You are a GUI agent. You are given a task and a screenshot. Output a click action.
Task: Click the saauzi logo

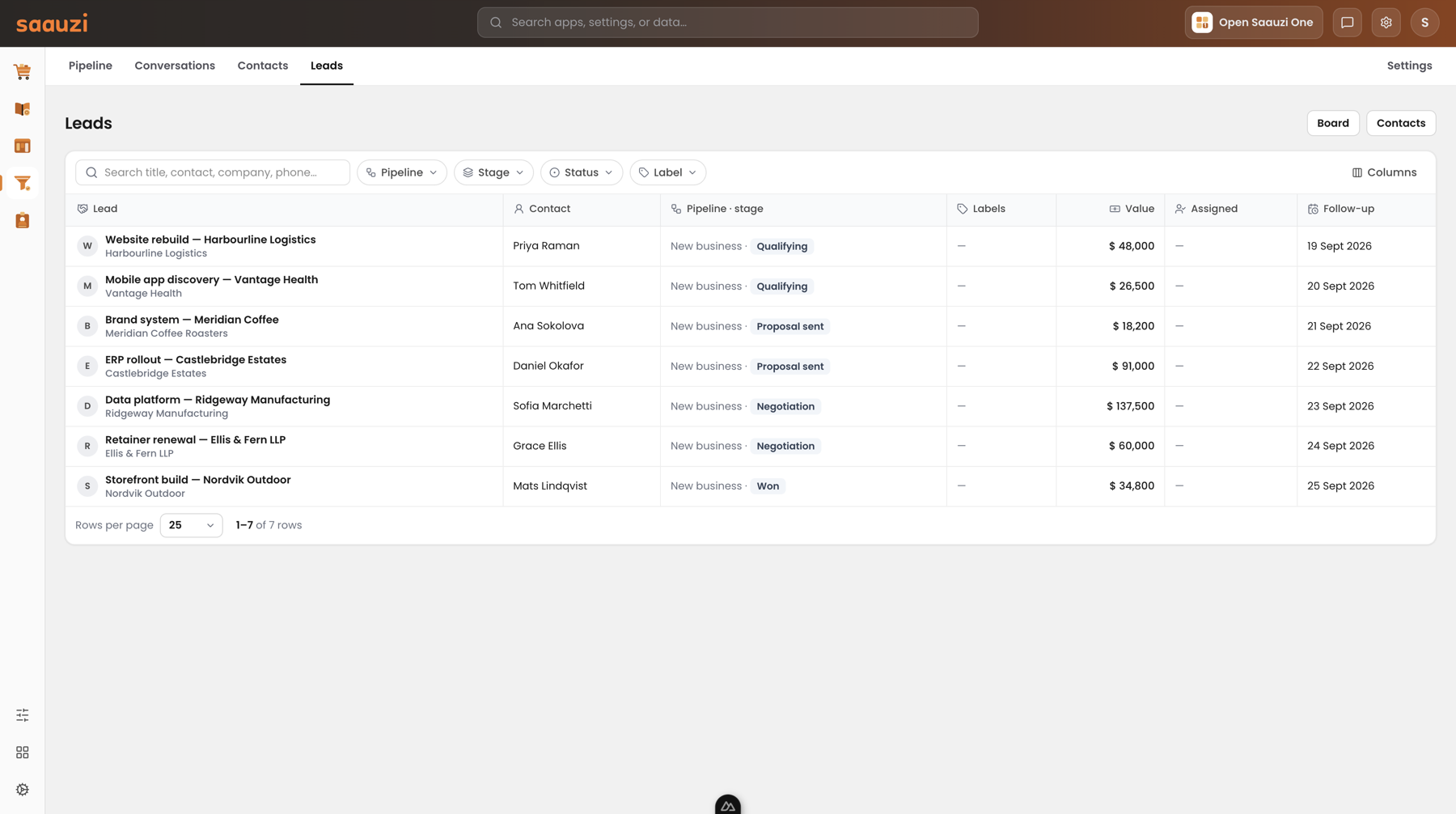point(52,23)
